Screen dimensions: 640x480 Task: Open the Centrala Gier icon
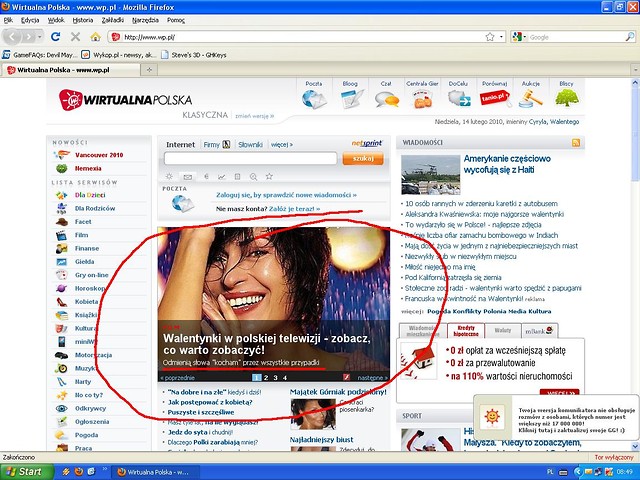tap(422, 99)
